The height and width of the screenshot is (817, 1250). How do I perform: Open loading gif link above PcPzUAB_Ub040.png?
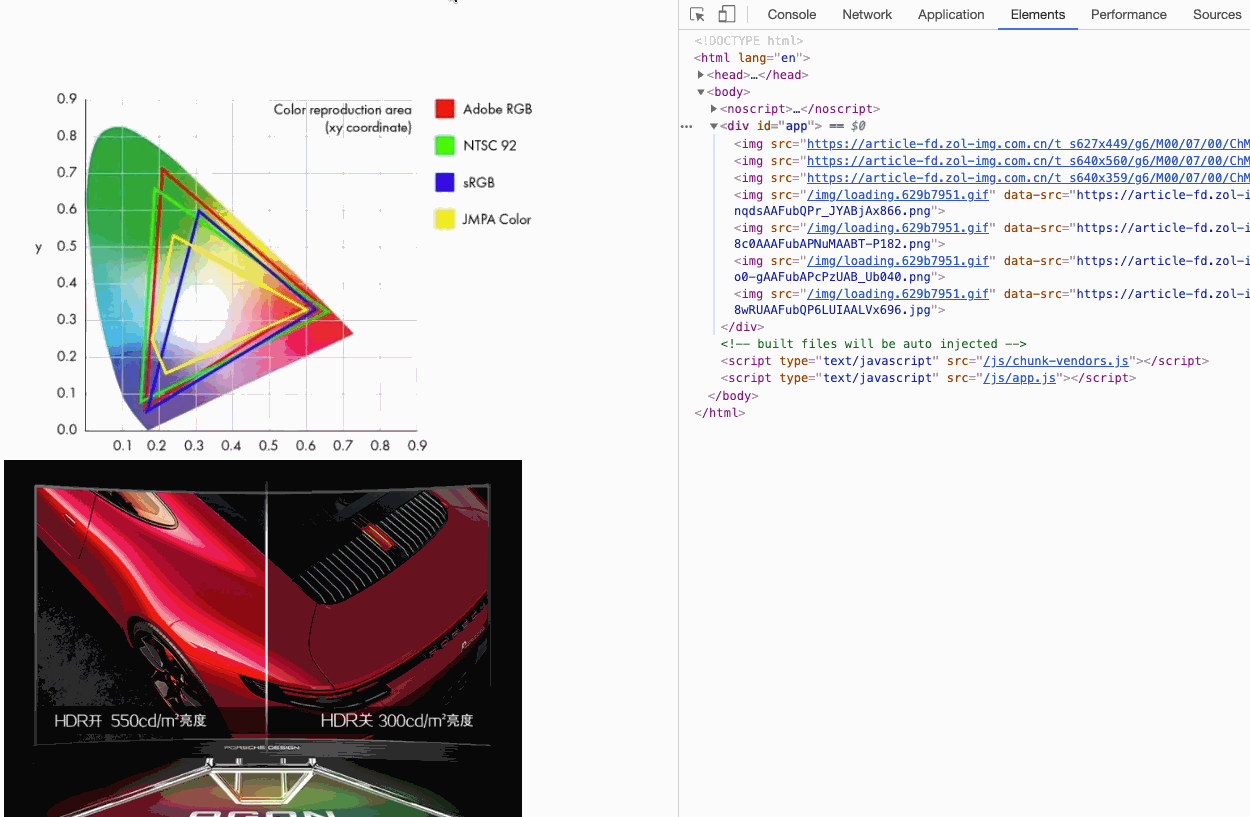(x=898, y=261)
